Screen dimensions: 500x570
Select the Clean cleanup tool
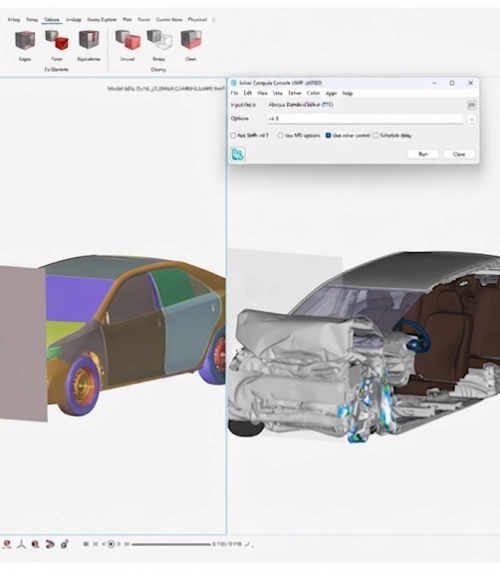(191, 45)
